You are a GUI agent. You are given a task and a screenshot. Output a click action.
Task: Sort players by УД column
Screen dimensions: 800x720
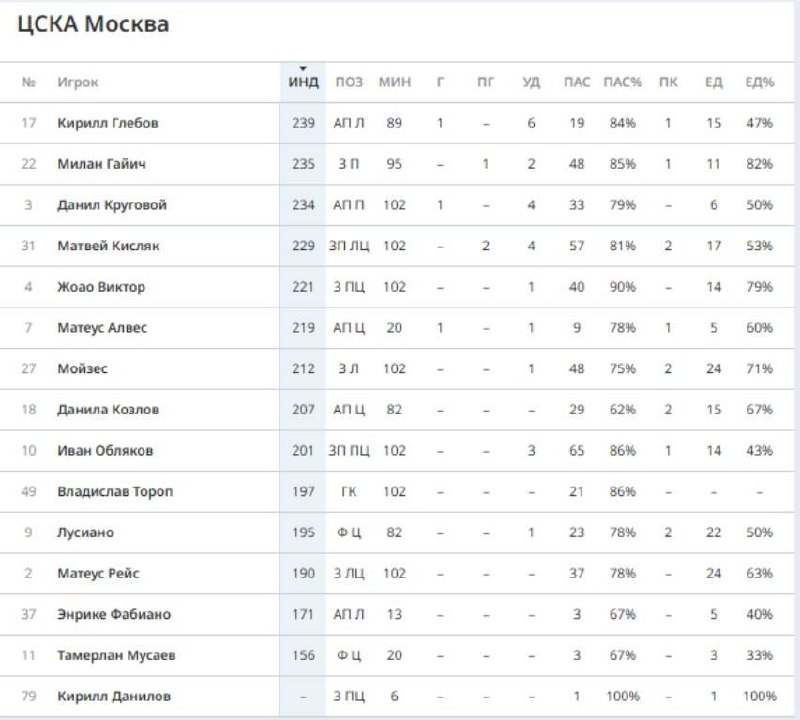[531, 82]
